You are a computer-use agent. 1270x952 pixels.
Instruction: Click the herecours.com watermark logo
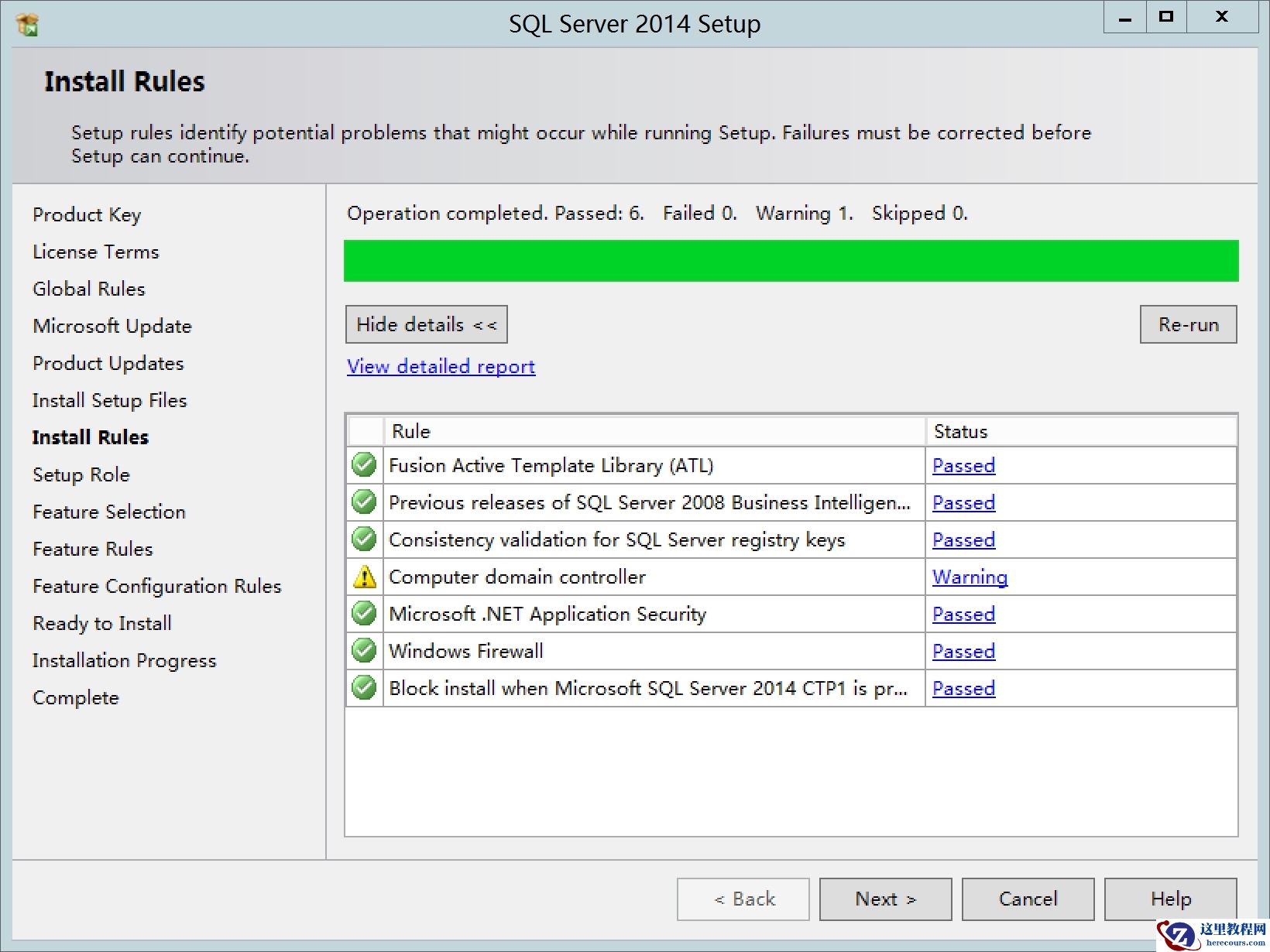click(x=1176, y=933)
